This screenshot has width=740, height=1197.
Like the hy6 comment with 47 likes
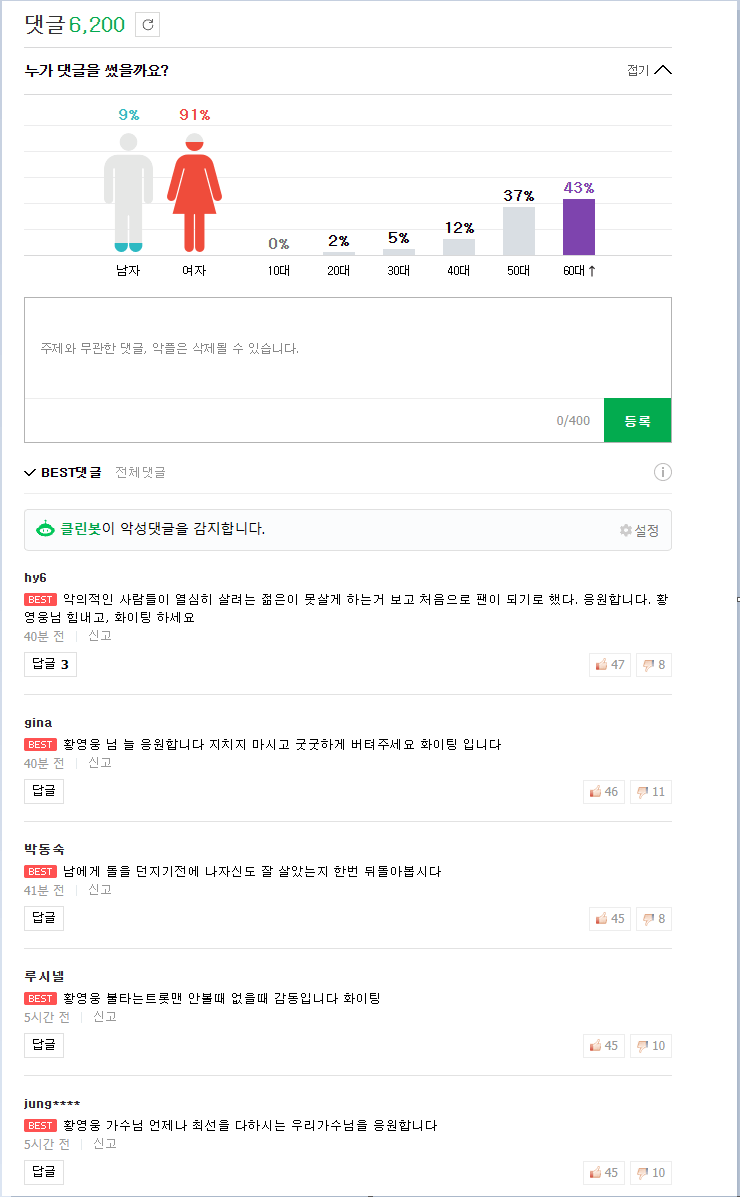[610, 665]
